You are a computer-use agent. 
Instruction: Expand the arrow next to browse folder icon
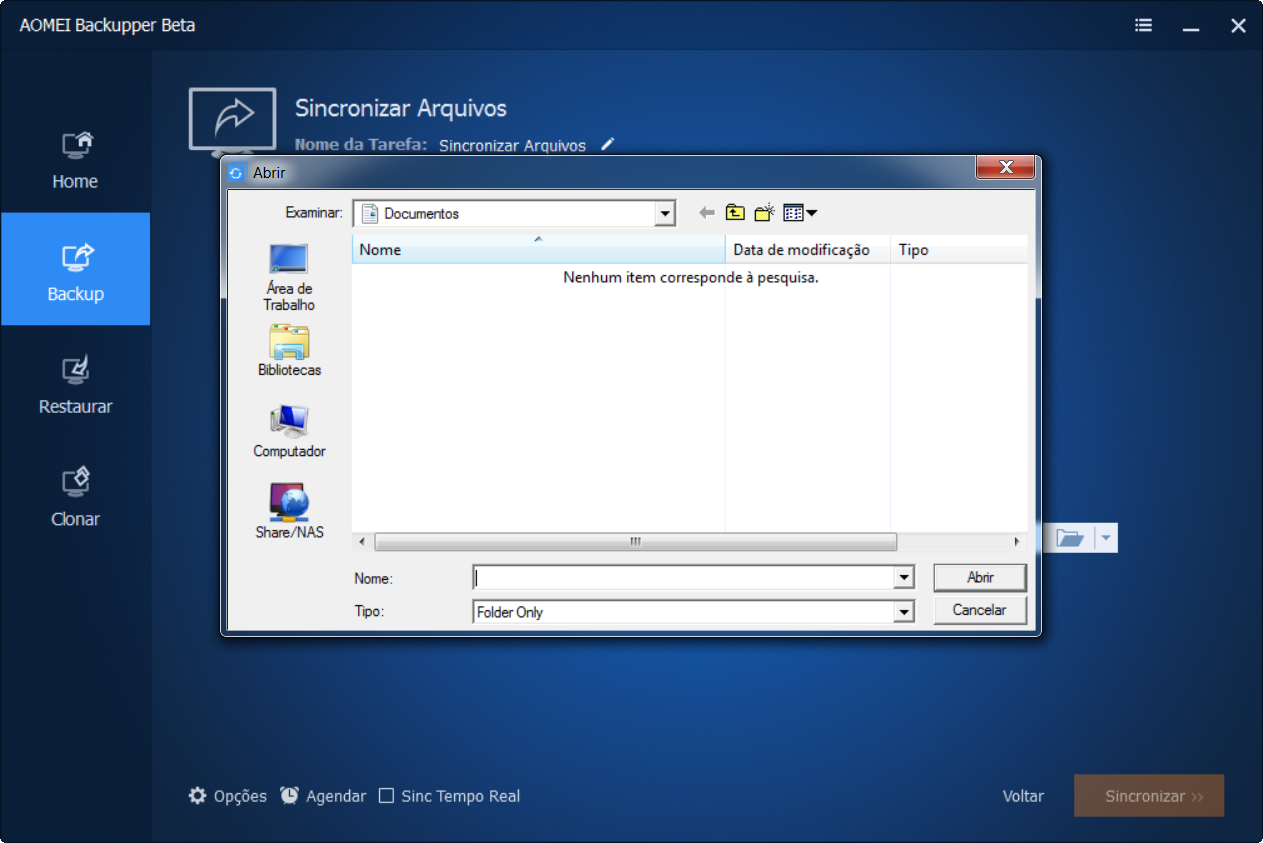[x=1106, y=538]
